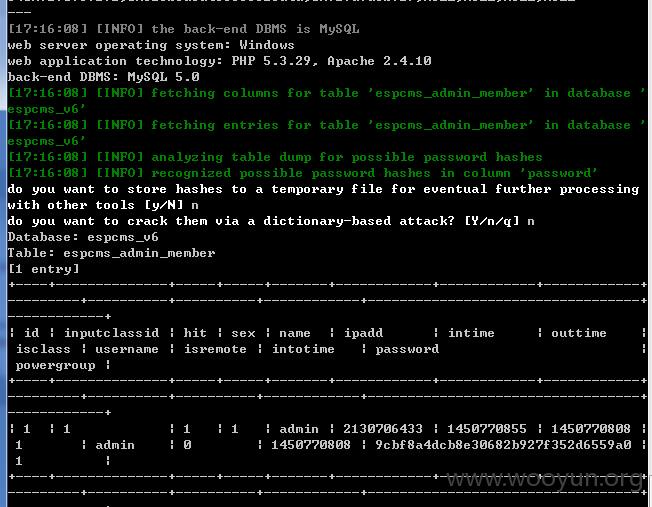Click the 'back-end DBMS is MySQL' log line
This screenshot has height=507, width=652.
[x=183, y=29]
